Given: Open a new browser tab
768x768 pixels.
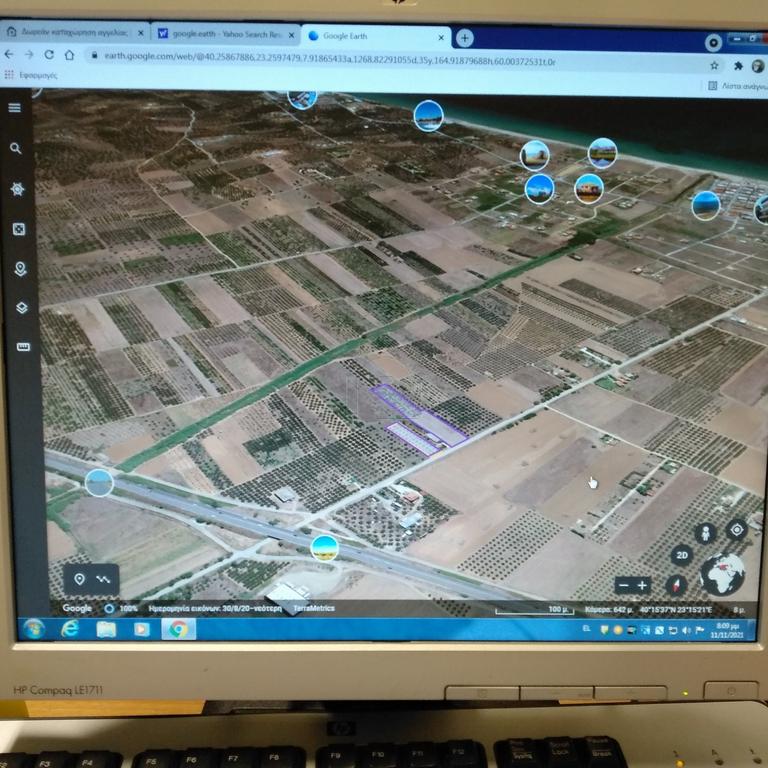Looking at the screenshot, I should coord(464,38).
